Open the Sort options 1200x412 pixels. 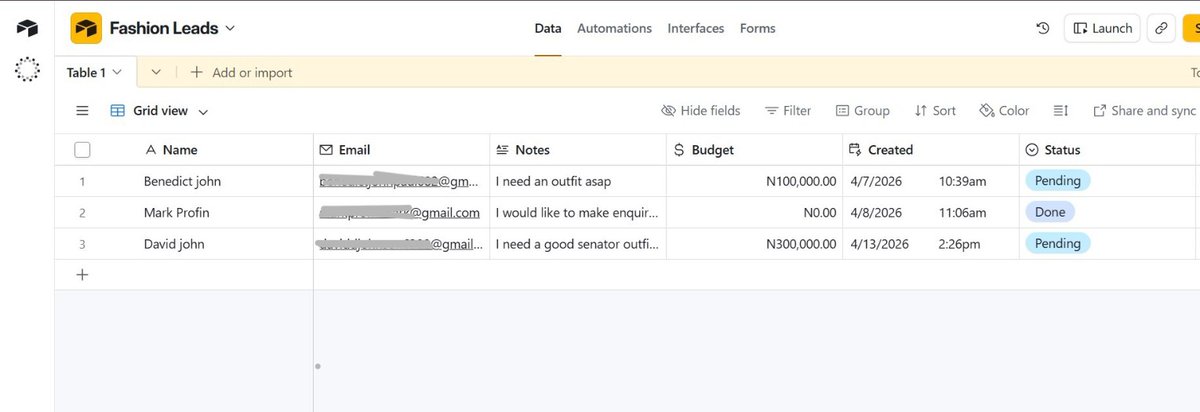pos(935,111)
